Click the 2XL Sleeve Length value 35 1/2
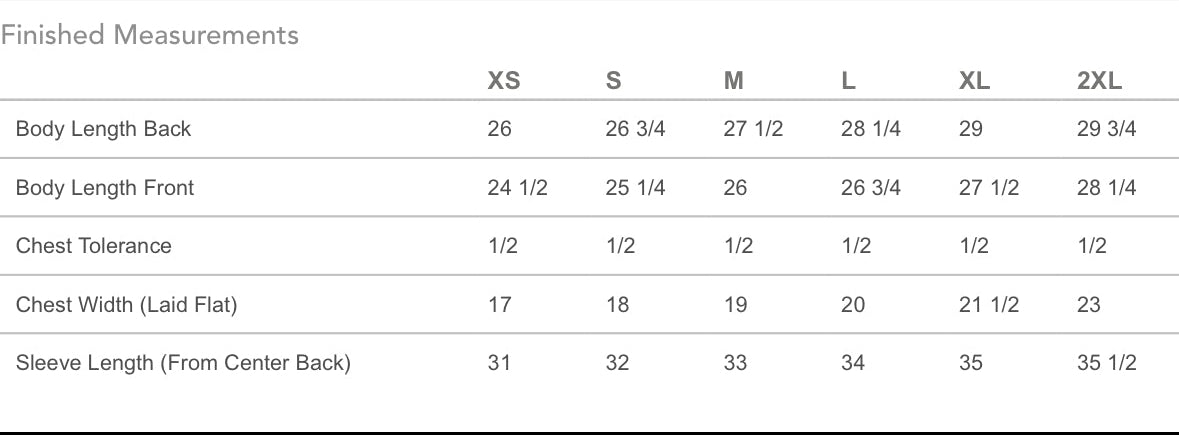1179x435 pixels. (1106, 363)
